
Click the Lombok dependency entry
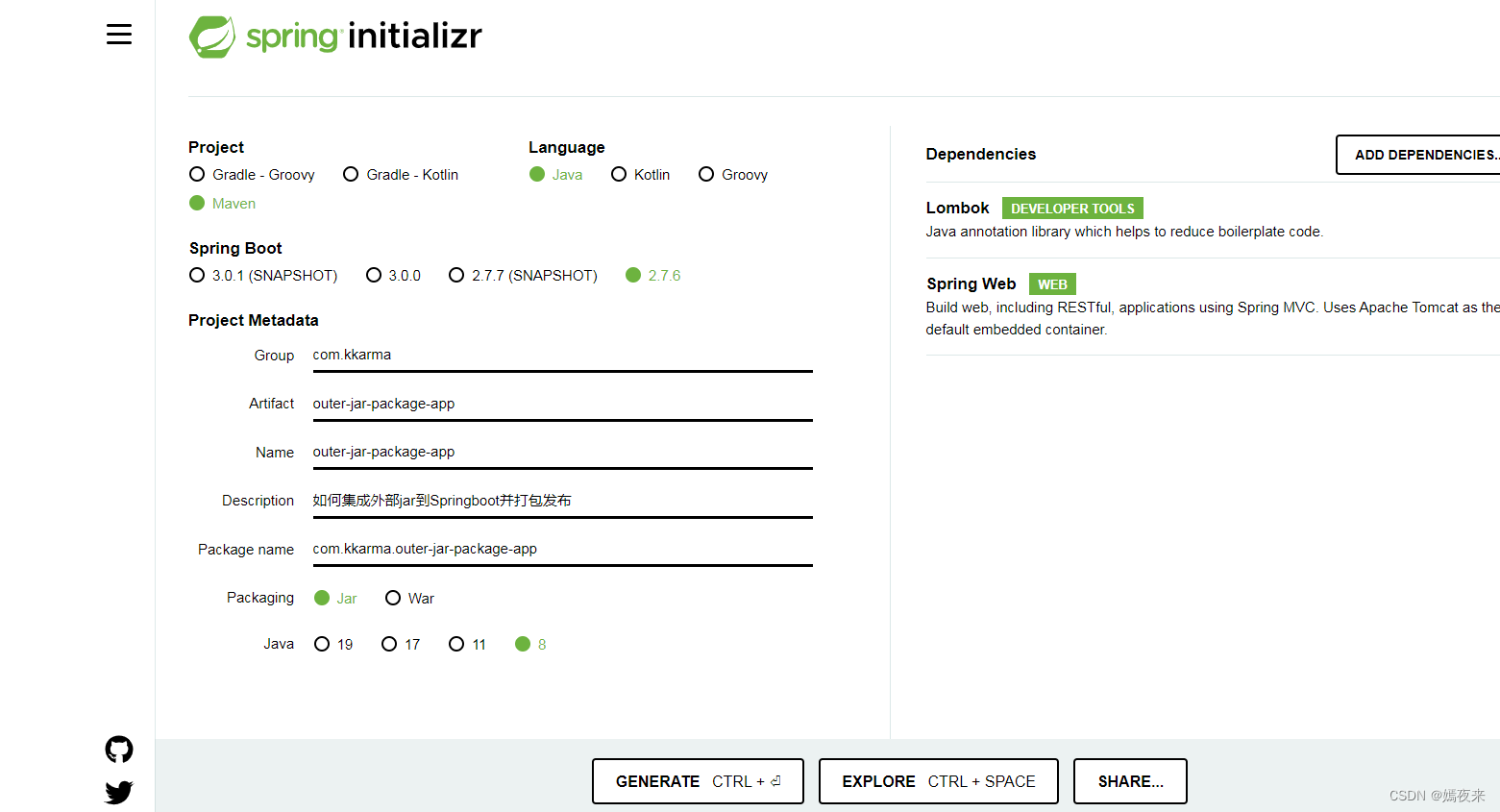pos(1213,220)
